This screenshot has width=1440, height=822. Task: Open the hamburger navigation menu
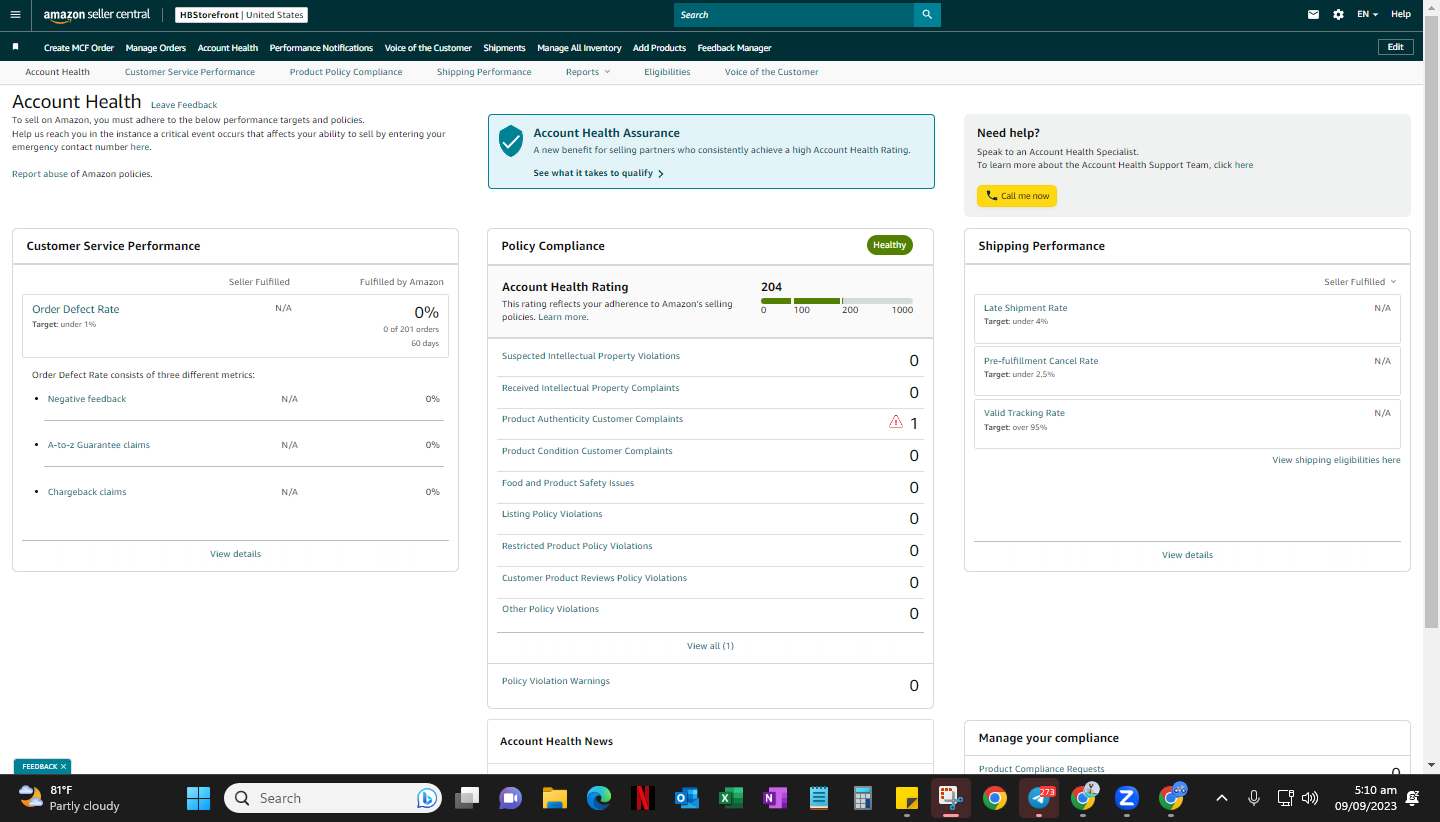point(15,15)
